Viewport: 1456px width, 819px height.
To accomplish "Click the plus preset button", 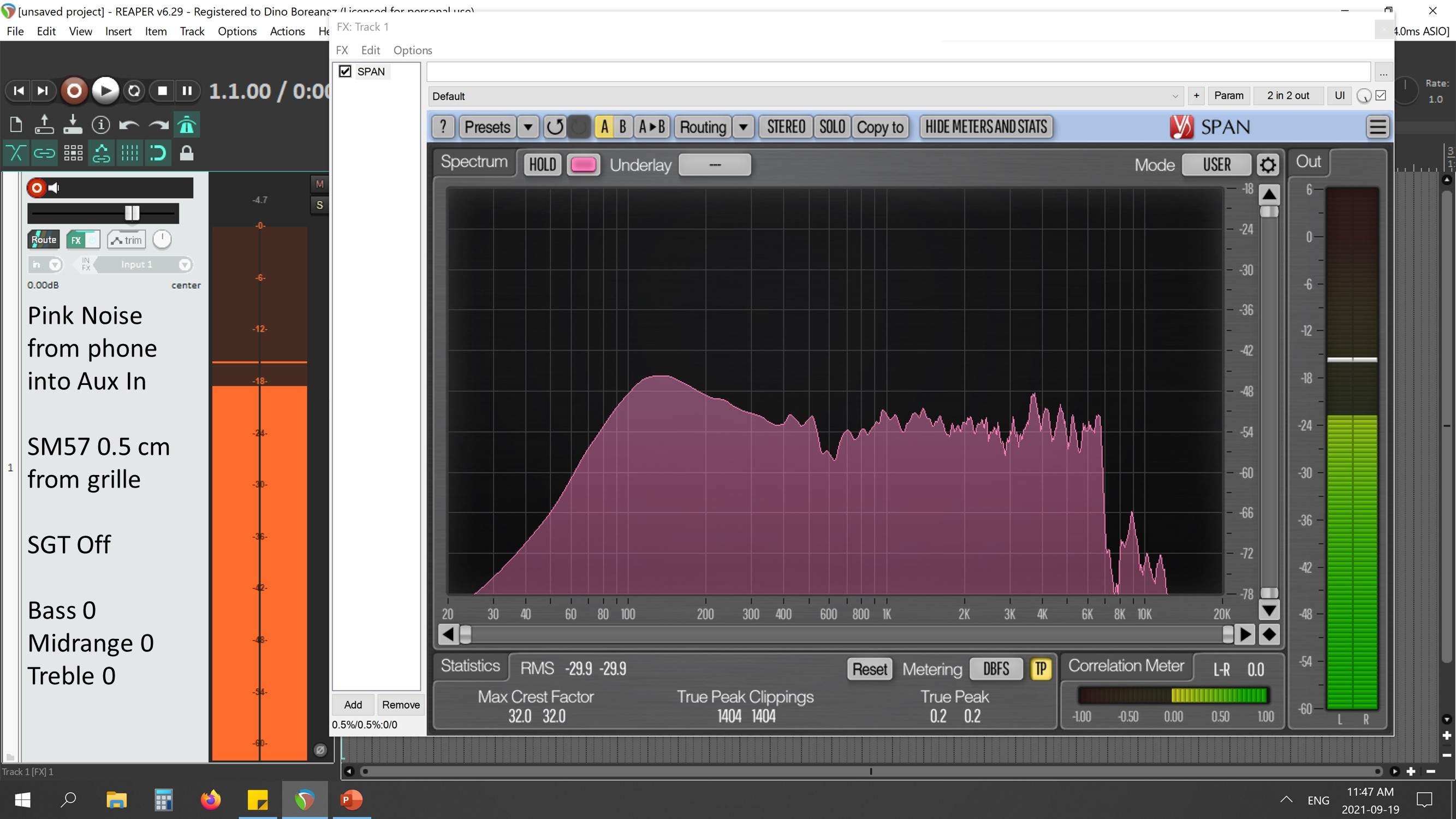I will [x=1196, y=96].
